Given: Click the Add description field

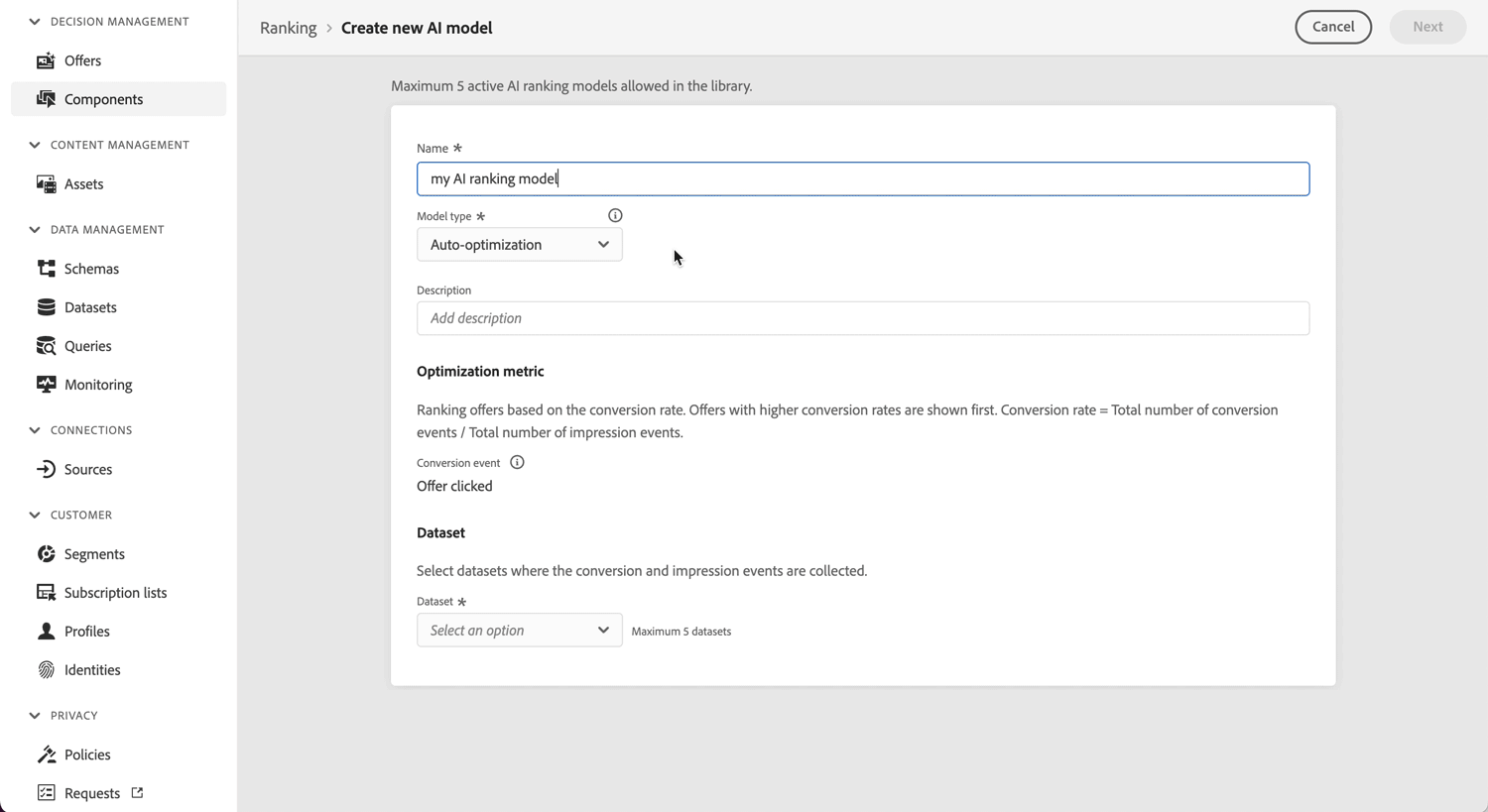Looking at the screenshot, I should pyautogui.click(x=862, y=318).
